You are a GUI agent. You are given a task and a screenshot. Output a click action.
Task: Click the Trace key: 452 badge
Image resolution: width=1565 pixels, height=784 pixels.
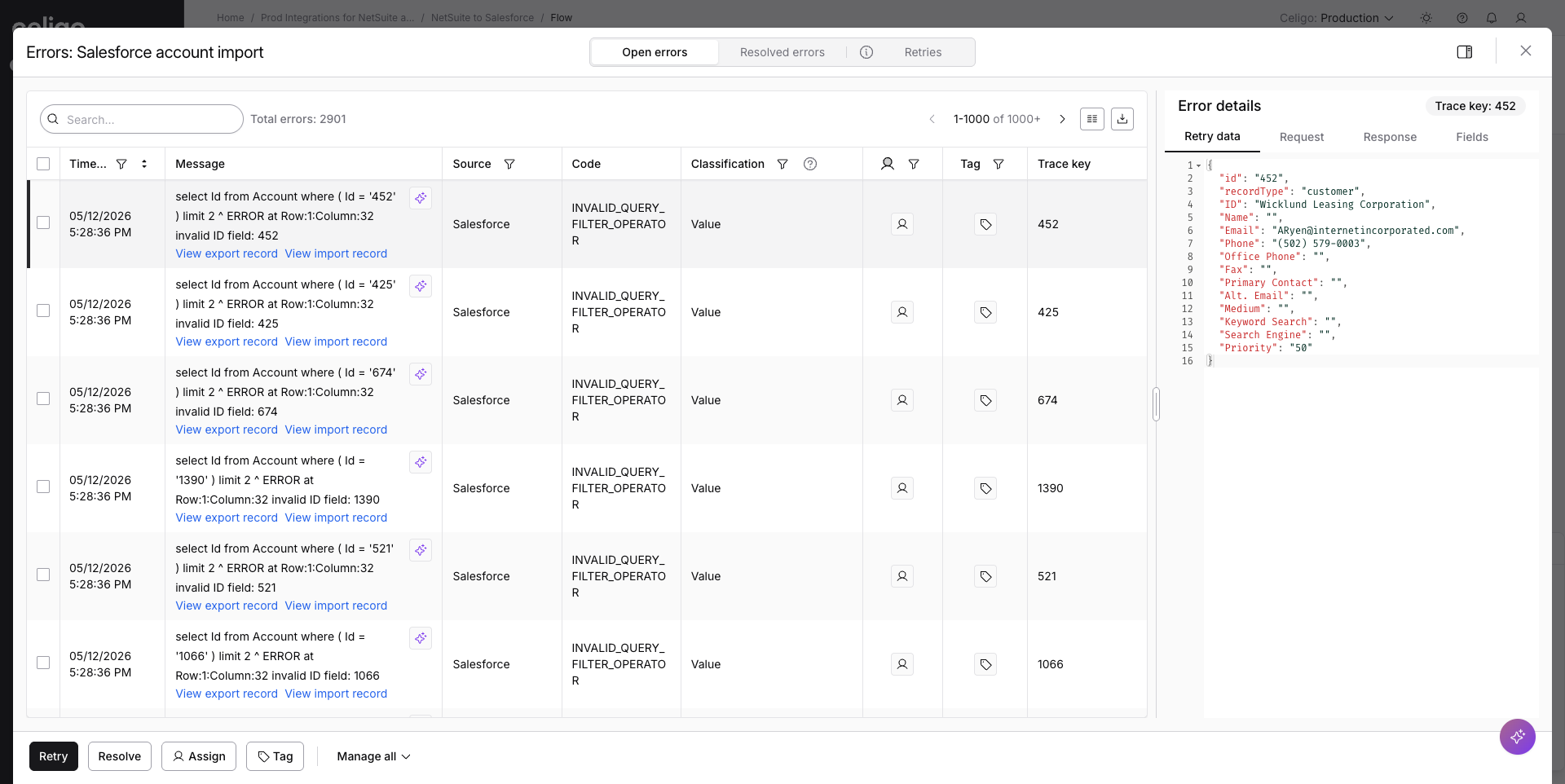pyautogui.click(x=1475, y=106)
